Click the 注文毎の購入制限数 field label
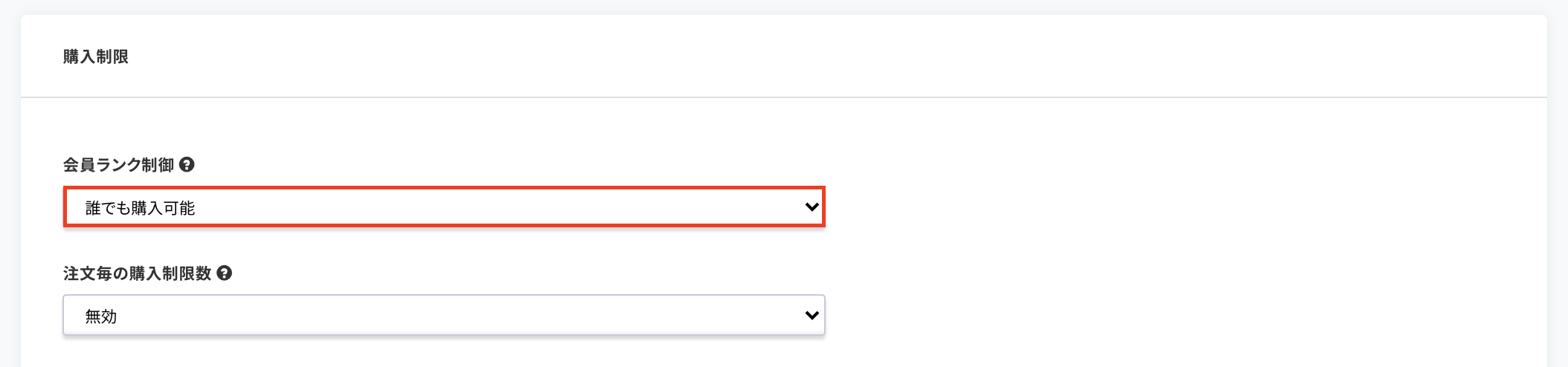This screenshot has height=367, width=1568. pos(137,273)
